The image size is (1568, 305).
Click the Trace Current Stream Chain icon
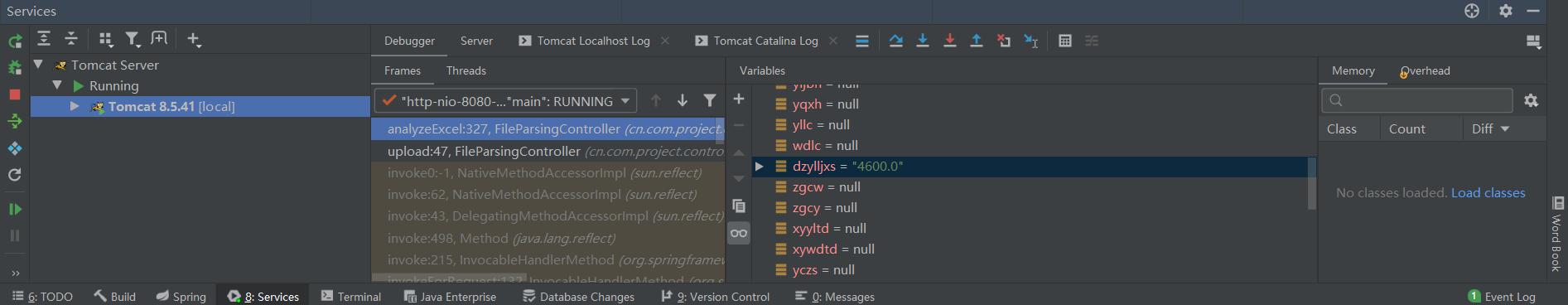1092,41
